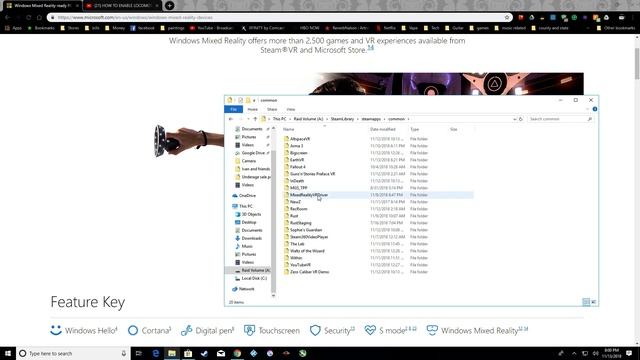Switch Explorer to large icons view
The image size is (640, 360).
[593, 302]
